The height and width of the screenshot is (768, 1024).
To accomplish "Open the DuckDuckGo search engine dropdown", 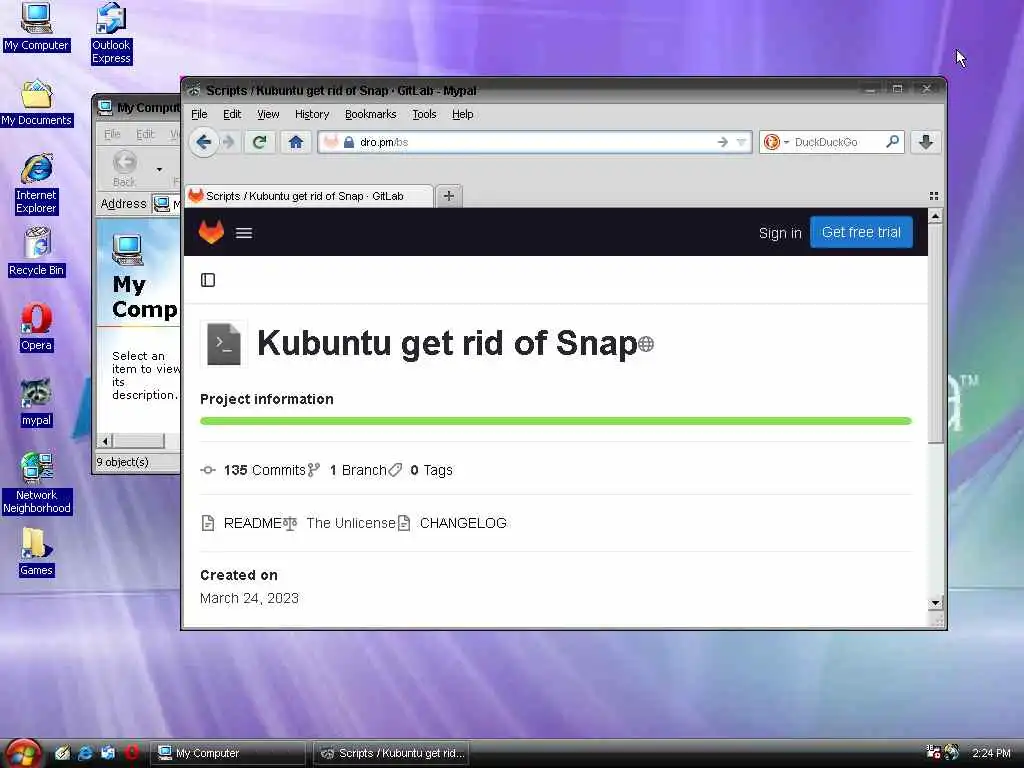I will click(786, 142).
